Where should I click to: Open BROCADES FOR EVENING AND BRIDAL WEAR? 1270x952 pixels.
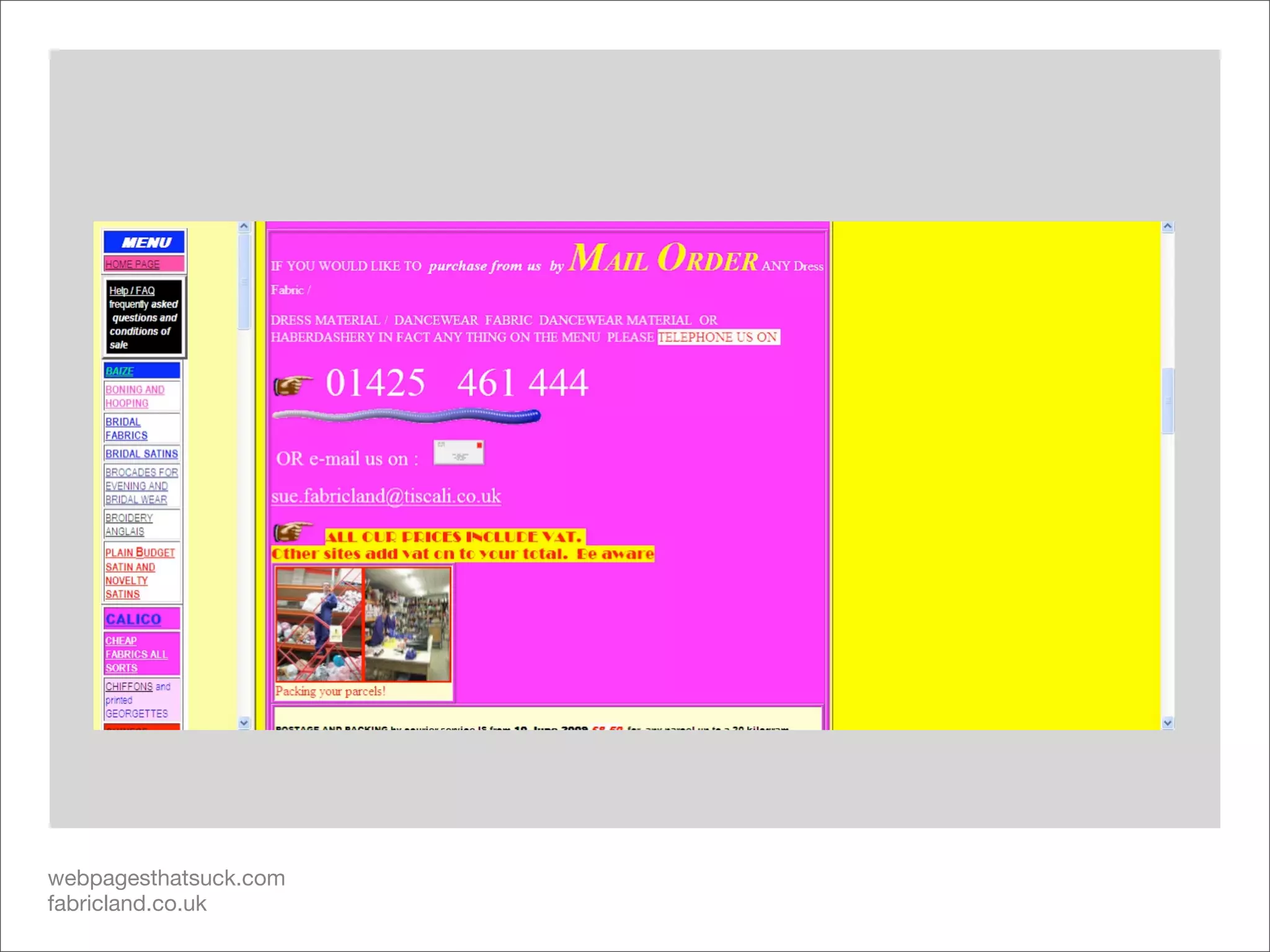(x=141, y=486)
